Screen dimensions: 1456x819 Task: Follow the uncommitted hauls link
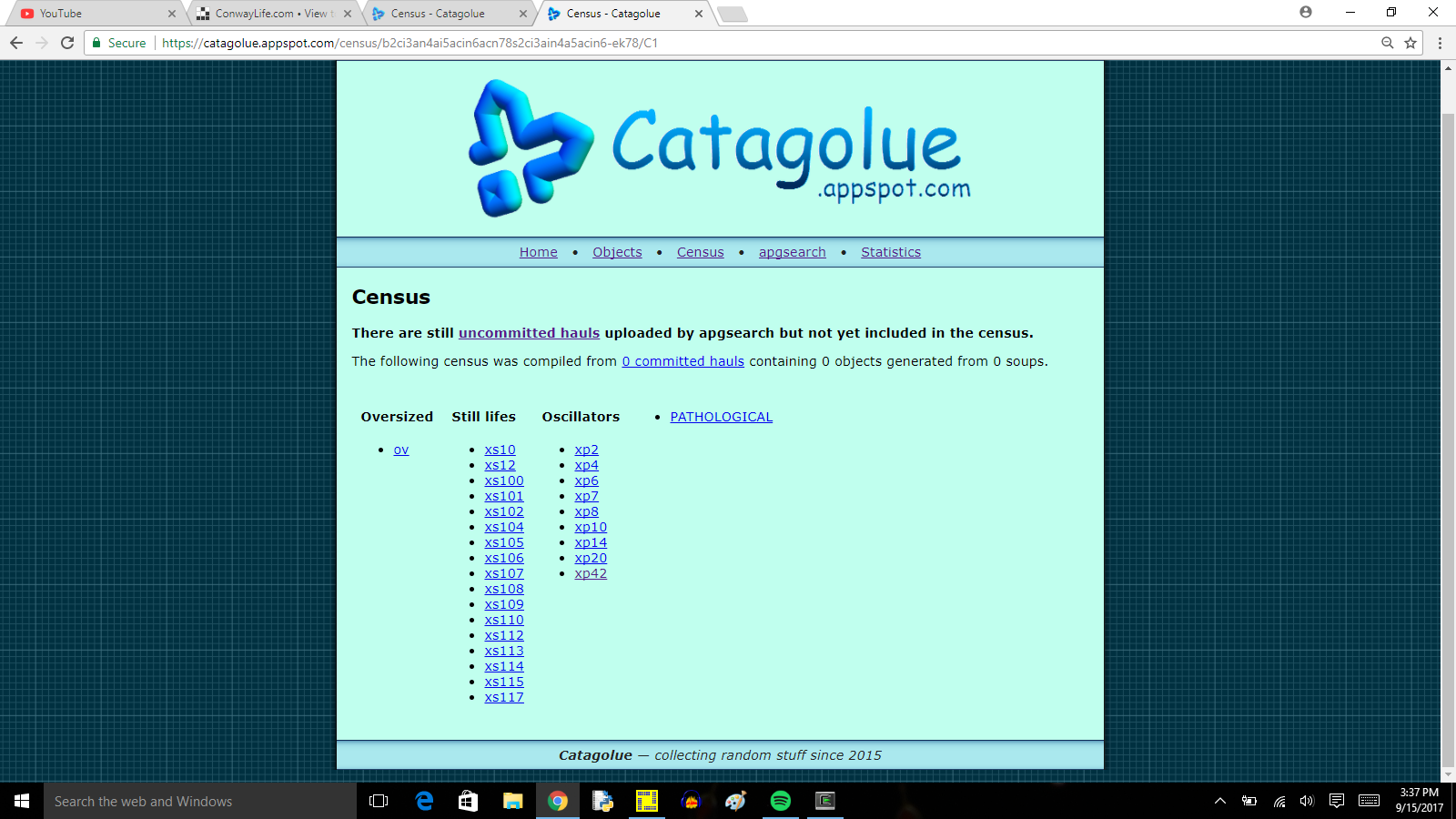(529, 333)
